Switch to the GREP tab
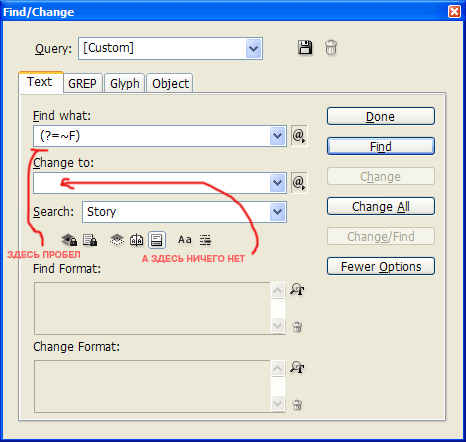The image size is (466, 442). click(82, 83)
